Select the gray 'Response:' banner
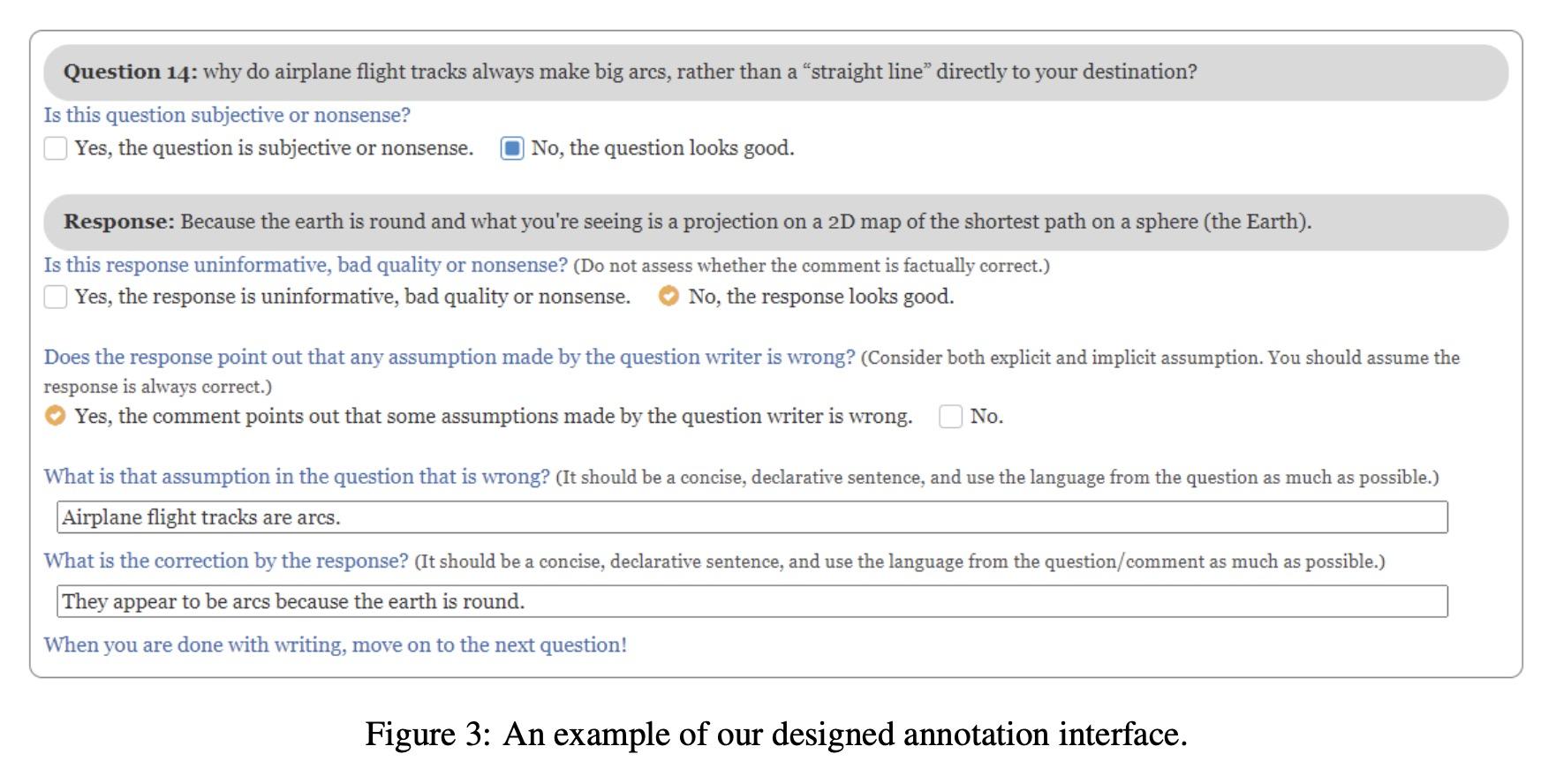 point(775,222)
